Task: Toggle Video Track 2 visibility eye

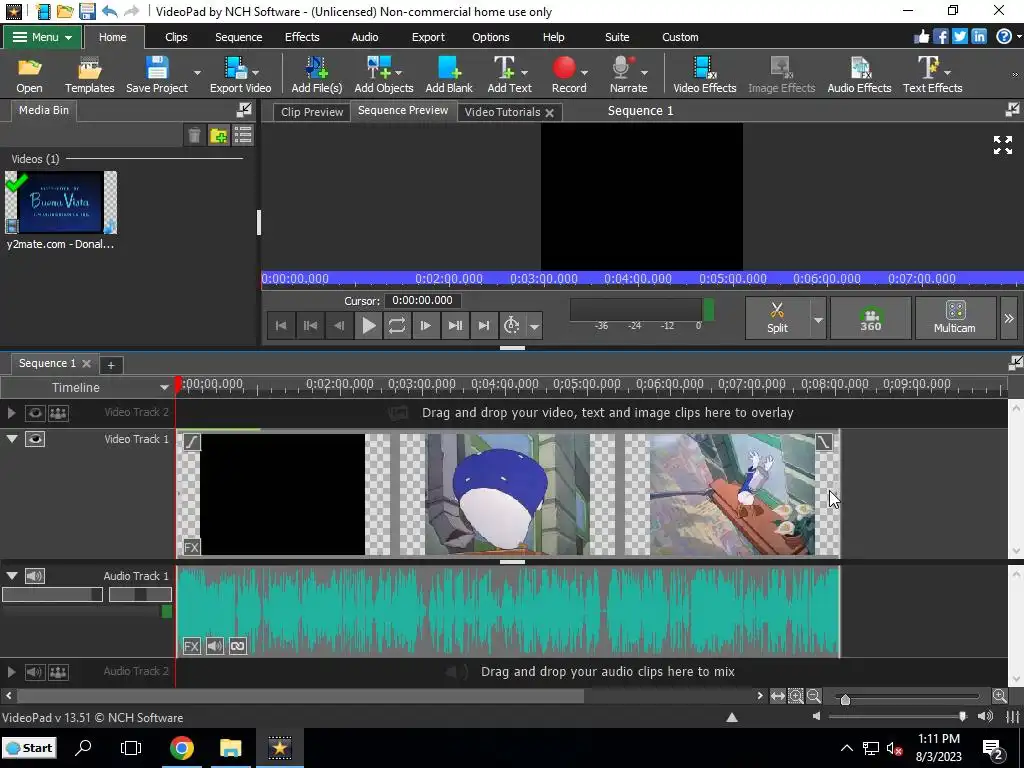Action: [35, 413]
